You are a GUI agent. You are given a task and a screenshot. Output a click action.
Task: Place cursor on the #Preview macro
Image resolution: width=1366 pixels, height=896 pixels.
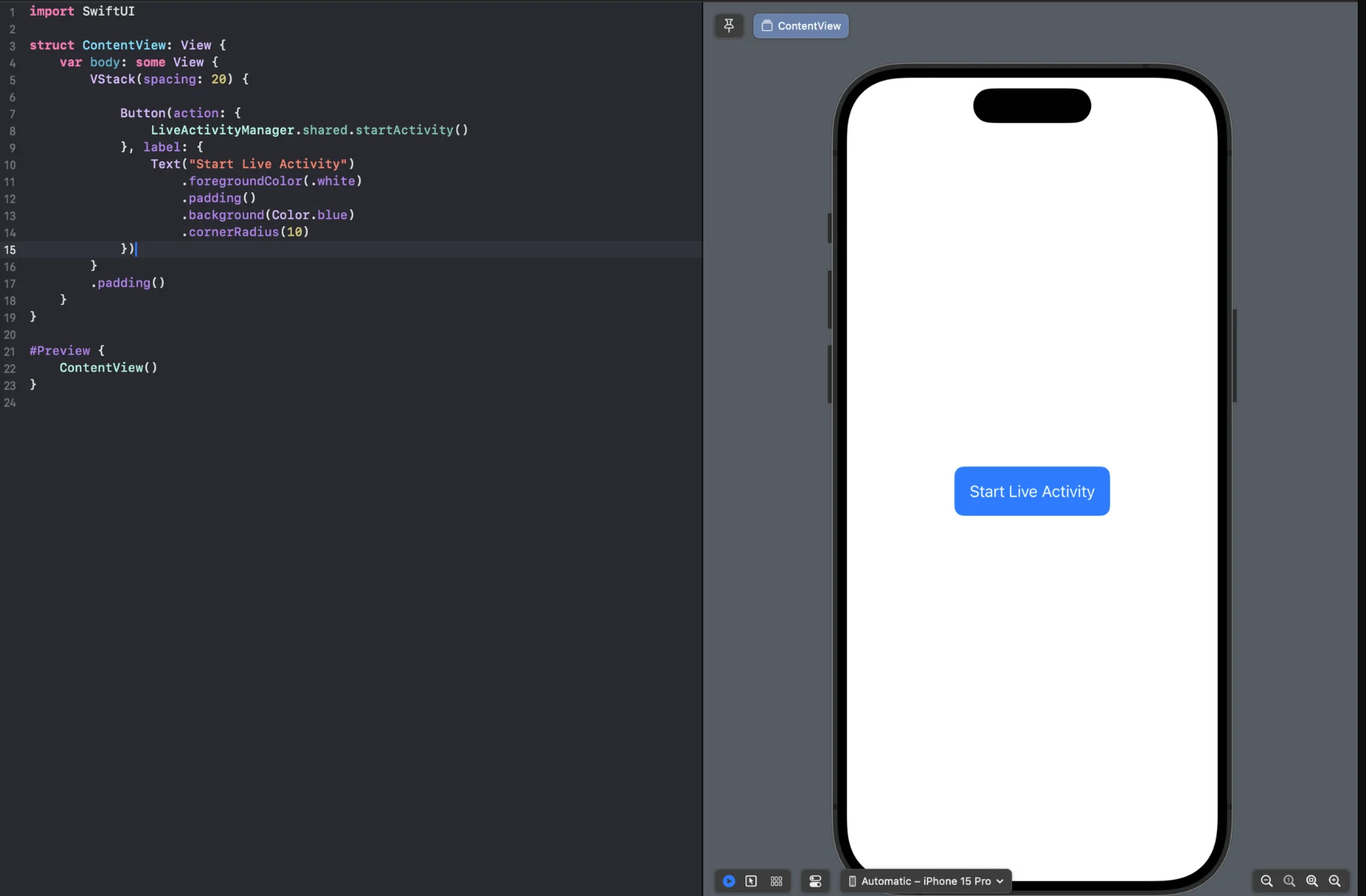click(x=60, y=351)
